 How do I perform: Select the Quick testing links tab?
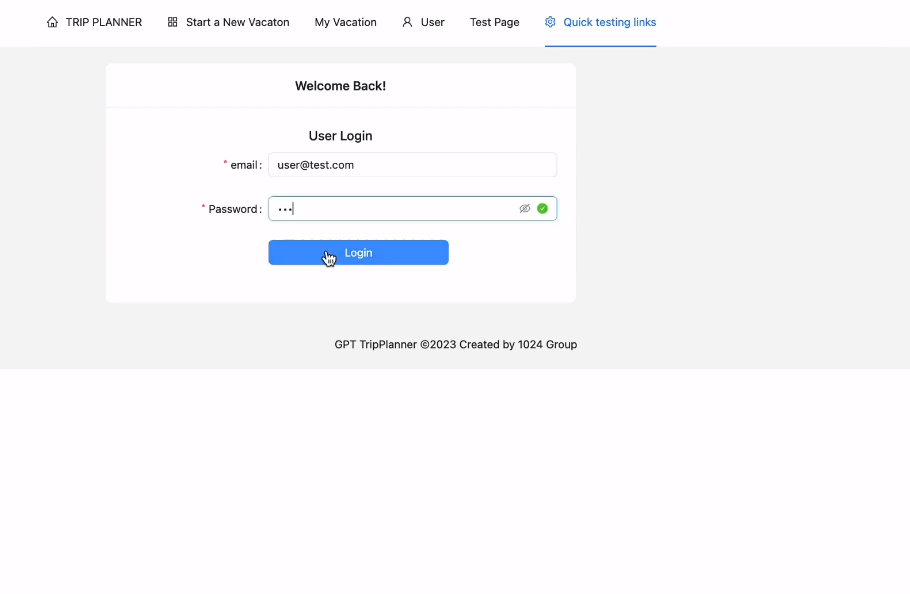click(x=609, y=22)
